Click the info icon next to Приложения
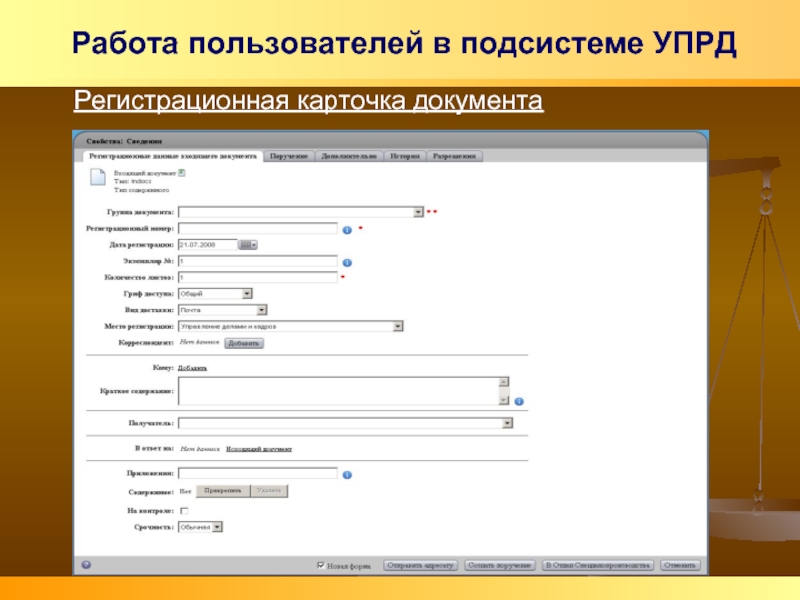 pyautogui.click(x=347, y=475)
